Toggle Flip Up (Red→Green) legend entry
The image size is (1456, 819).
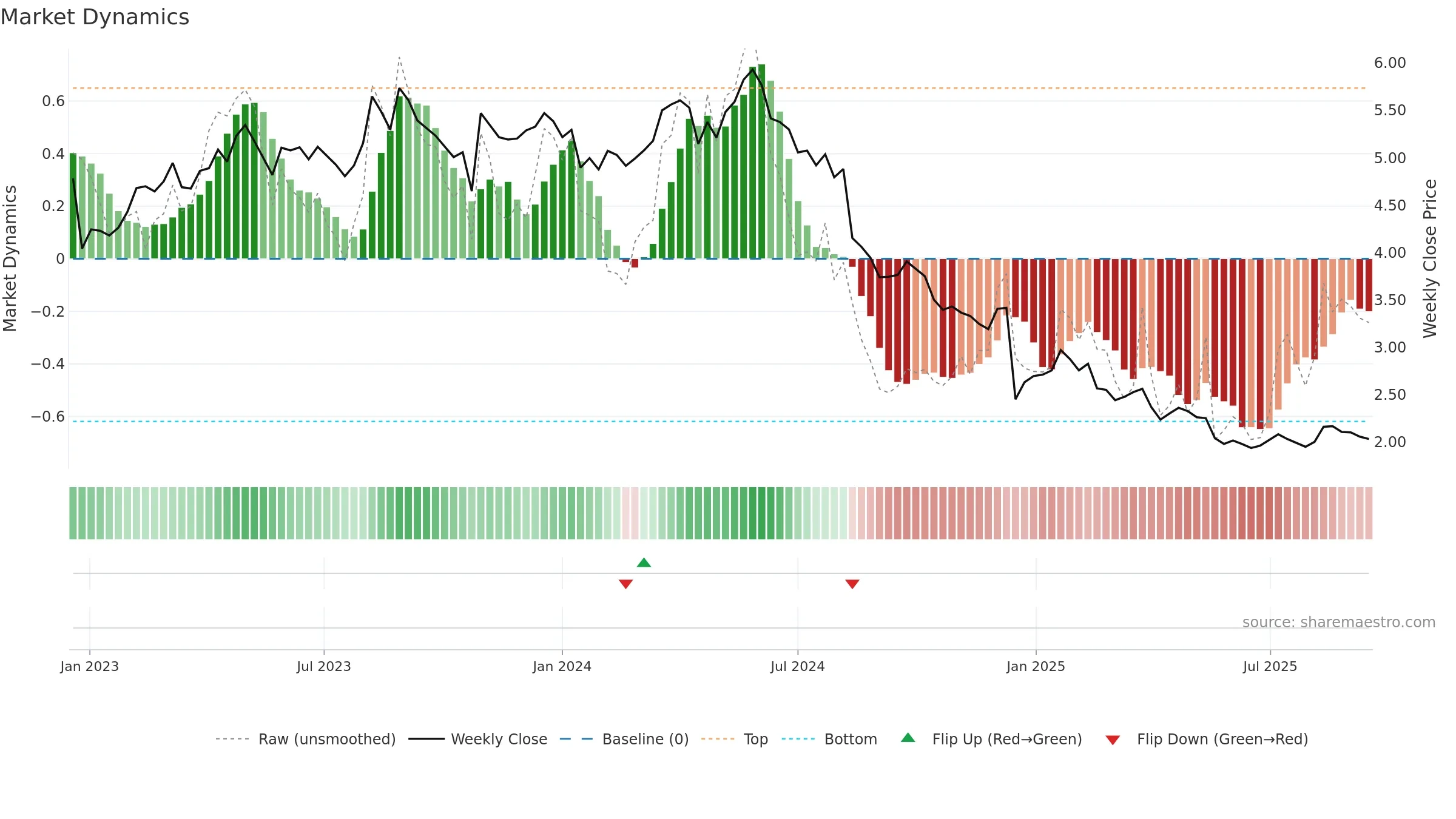(x=991, y=739)
